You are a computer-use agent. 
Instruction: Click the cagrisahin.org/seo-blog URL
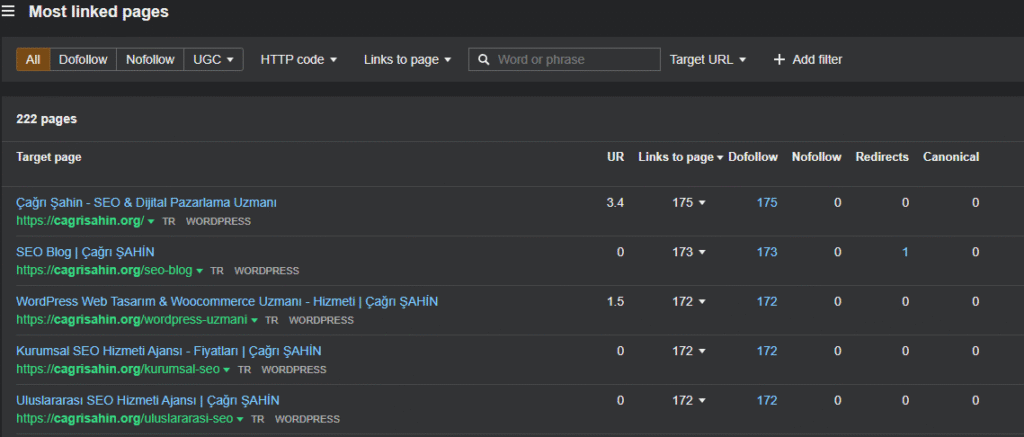click(x=104, y=270)
